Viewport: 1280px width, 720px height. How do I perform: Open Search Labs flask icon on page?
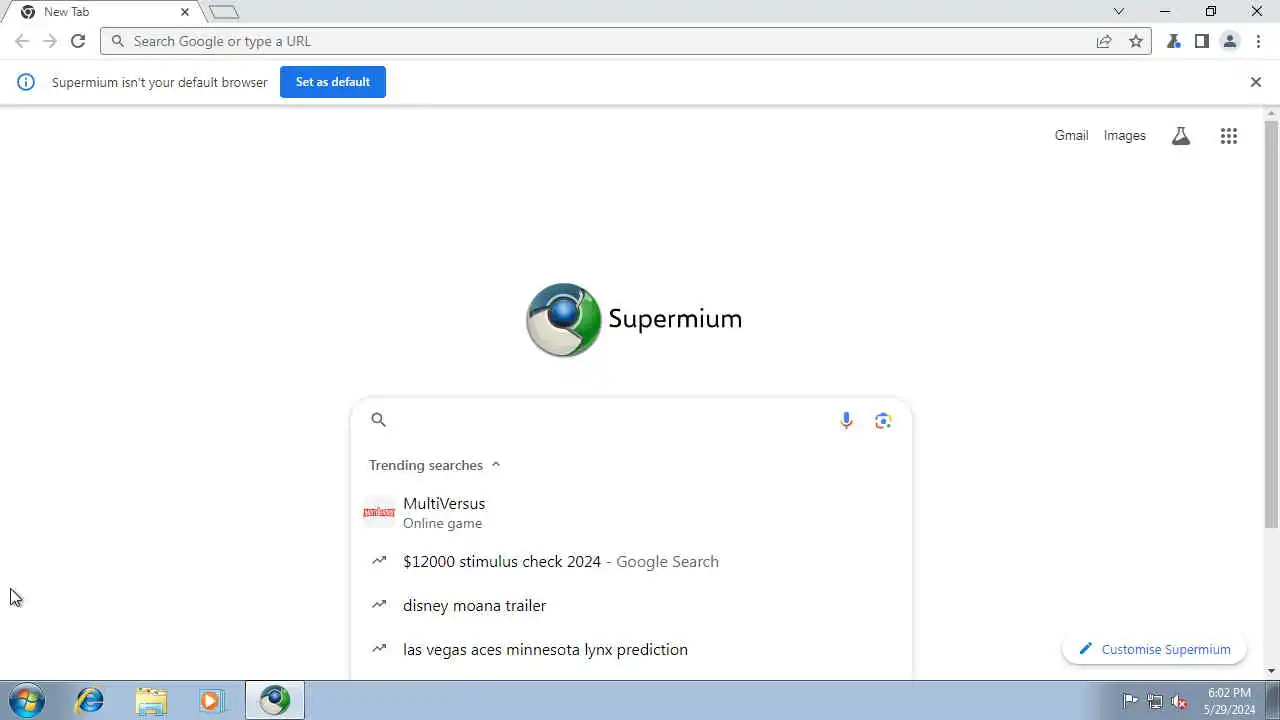point(1181,136)
